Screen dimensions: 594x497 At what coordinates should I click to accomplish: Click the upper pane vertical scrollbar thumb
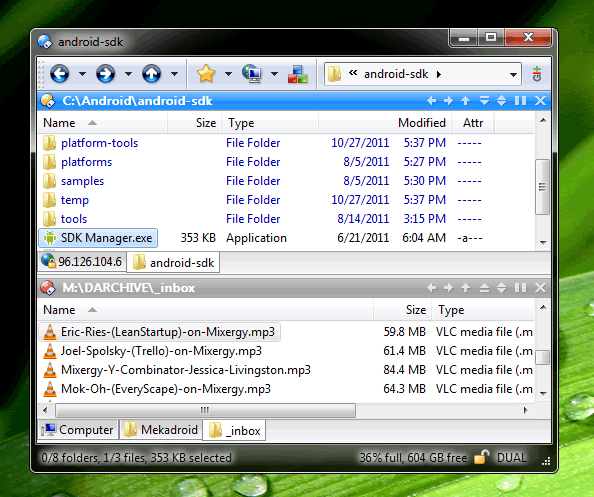(x=542, y=187)
